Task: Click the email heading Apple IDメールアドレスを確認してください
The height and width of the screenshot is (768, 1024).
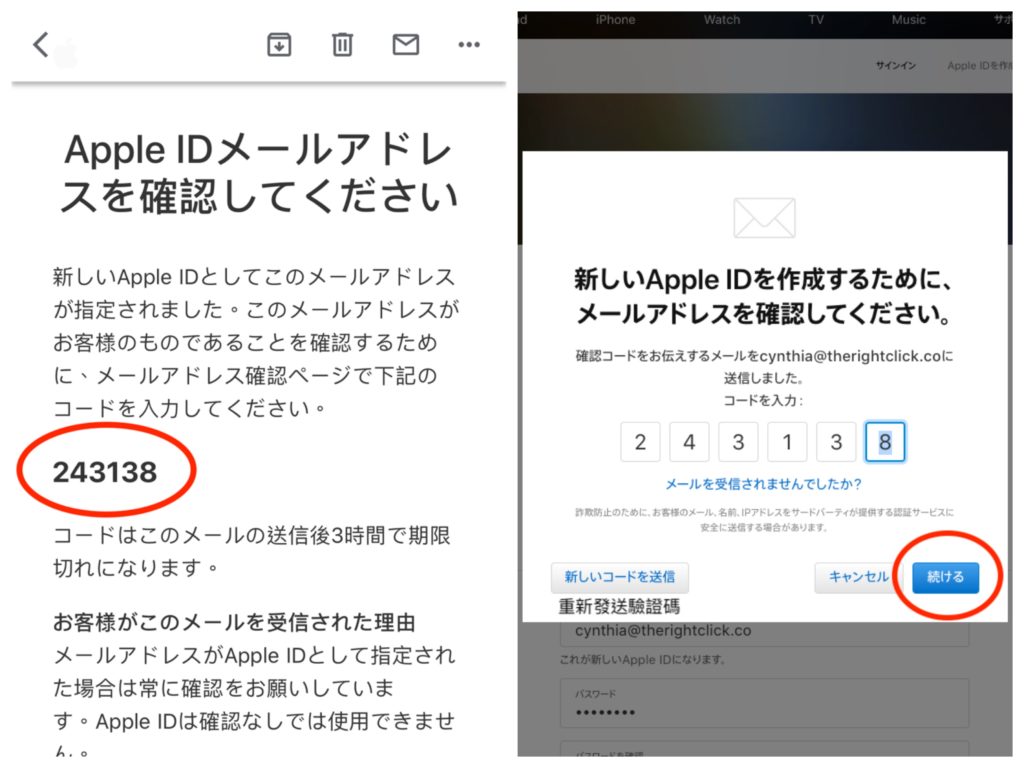Action: [x=259, y=173]
